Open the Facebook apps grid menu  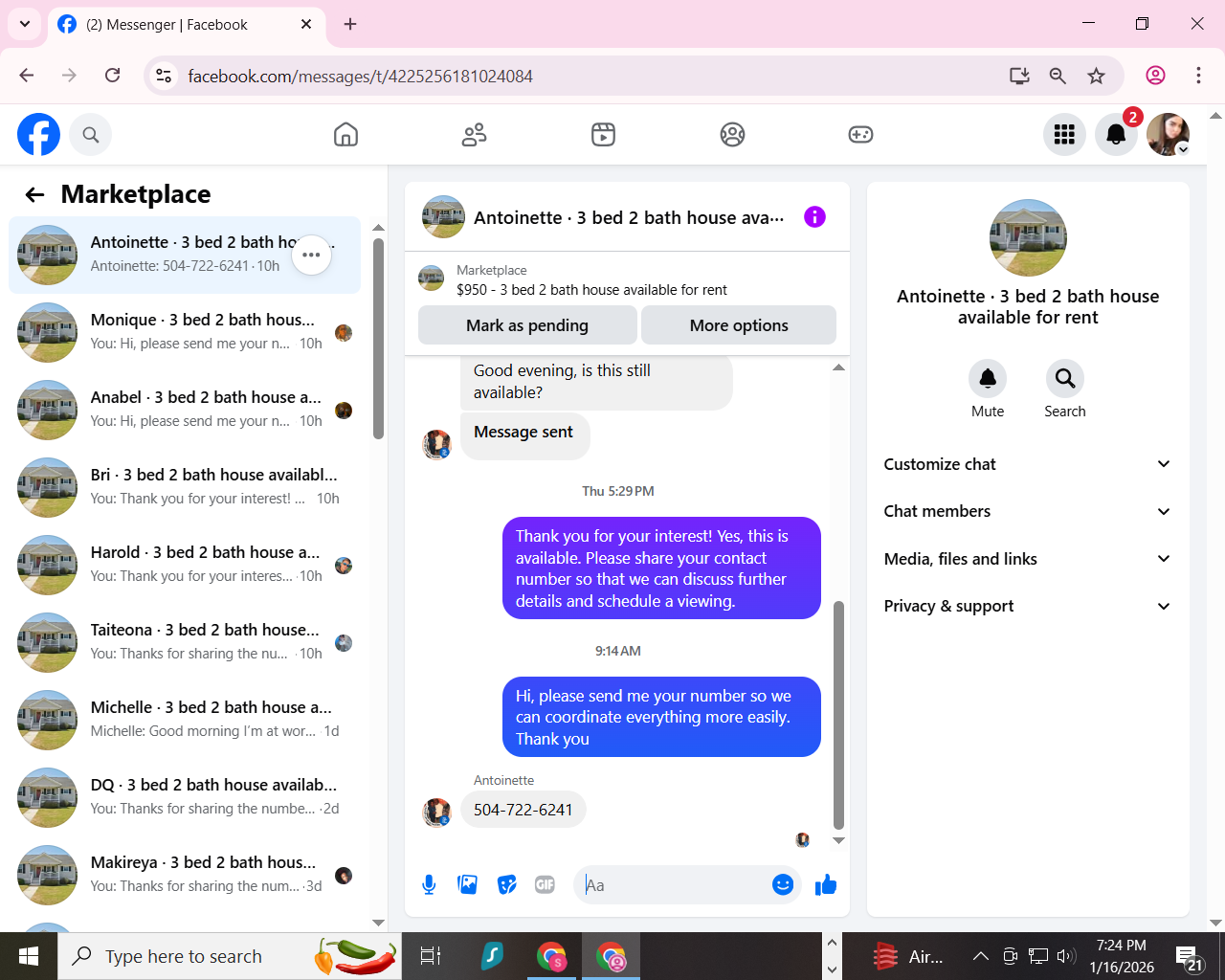click(x=1064, y=135)
